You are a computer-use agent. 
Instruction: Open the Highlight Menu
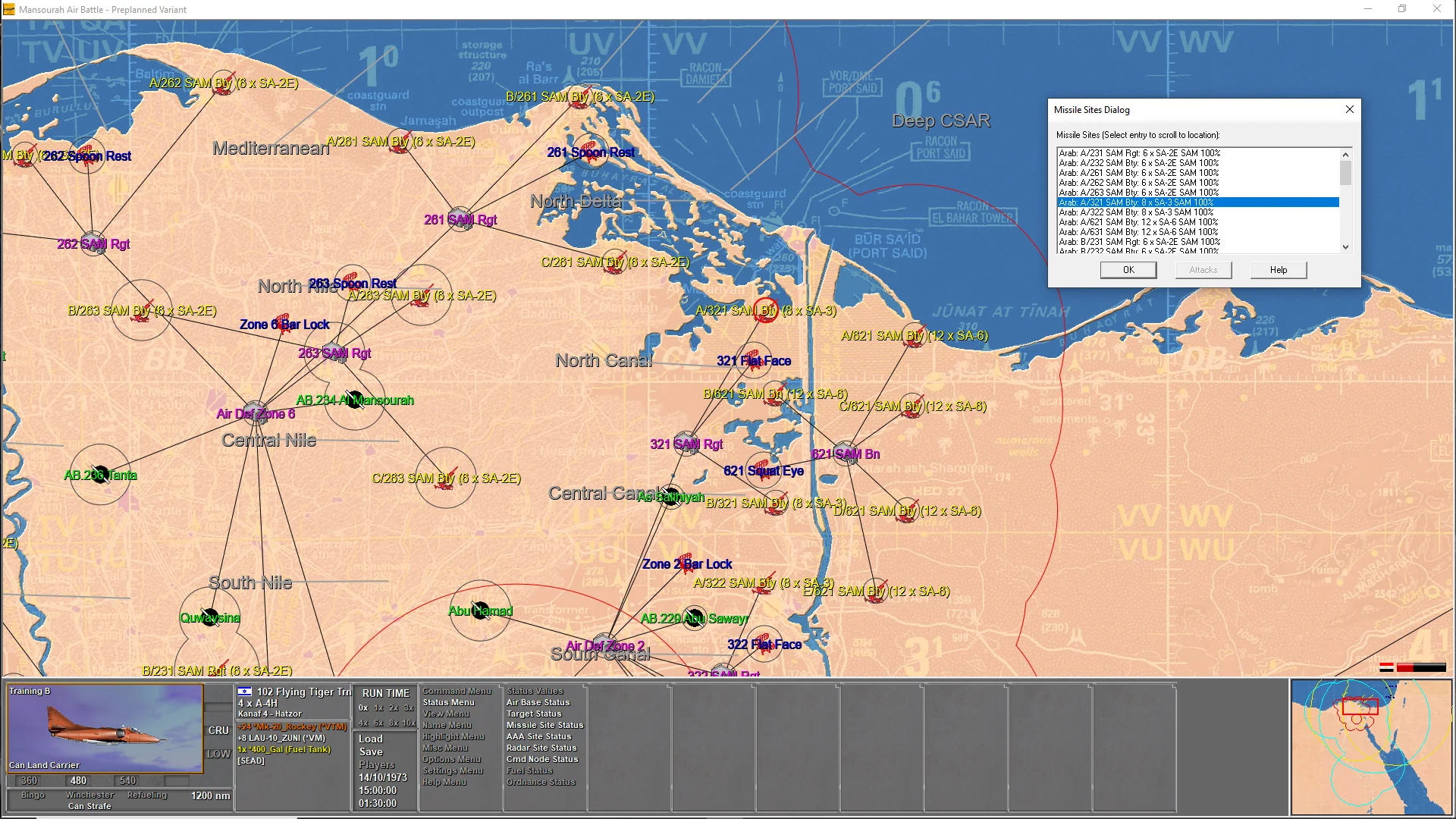(453, 737)
